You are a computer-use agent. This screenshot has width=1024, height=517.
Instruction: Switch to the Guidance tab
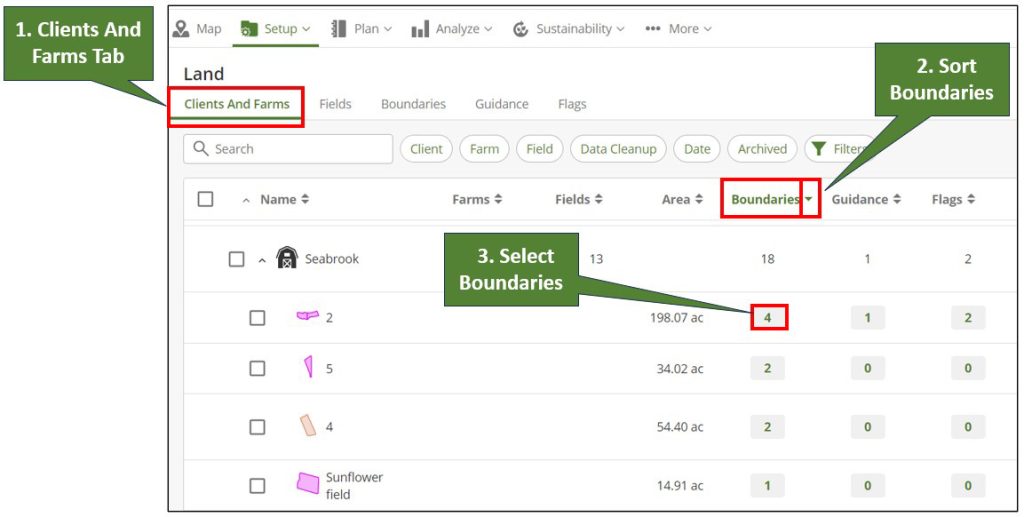[x=502, y=104]
